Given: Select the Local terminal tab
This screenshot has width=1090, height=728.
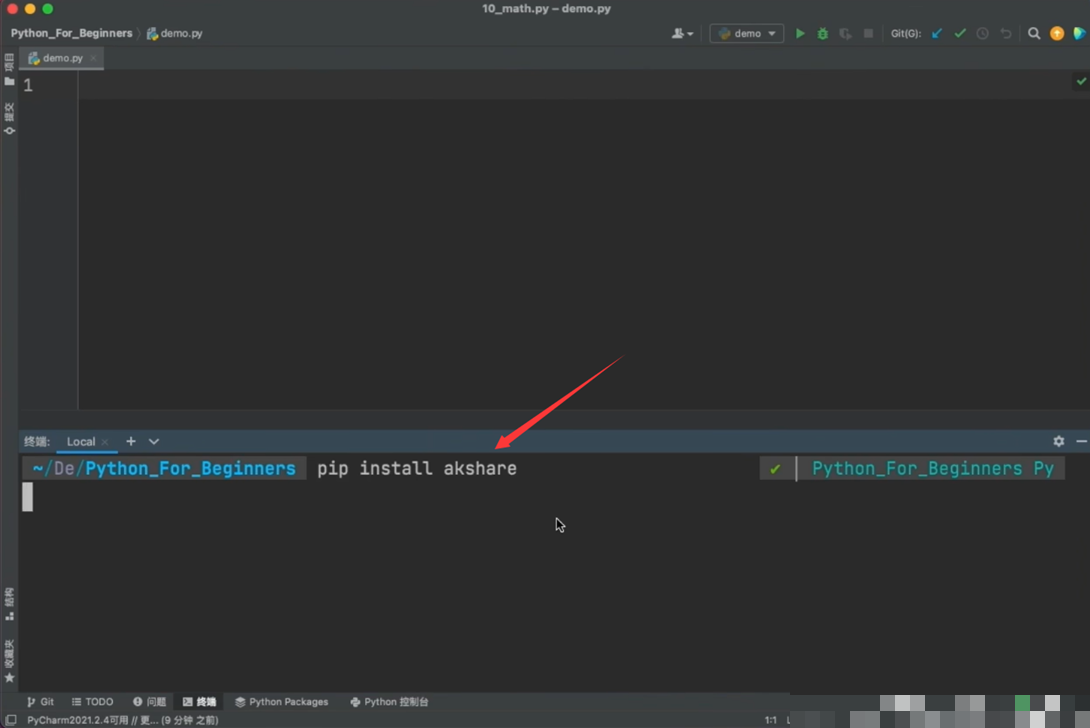Looking at the screenshot, I should 81,442.
